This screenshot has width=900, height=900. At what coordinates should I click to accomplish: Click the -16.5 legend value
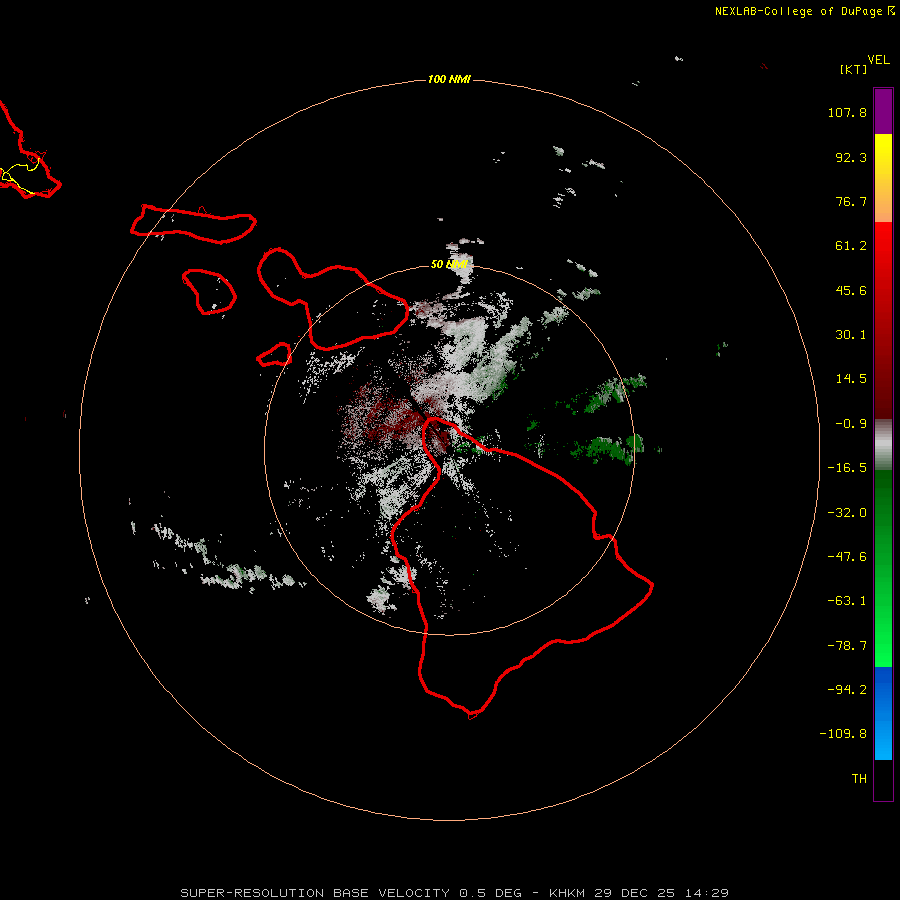[847, 468]
